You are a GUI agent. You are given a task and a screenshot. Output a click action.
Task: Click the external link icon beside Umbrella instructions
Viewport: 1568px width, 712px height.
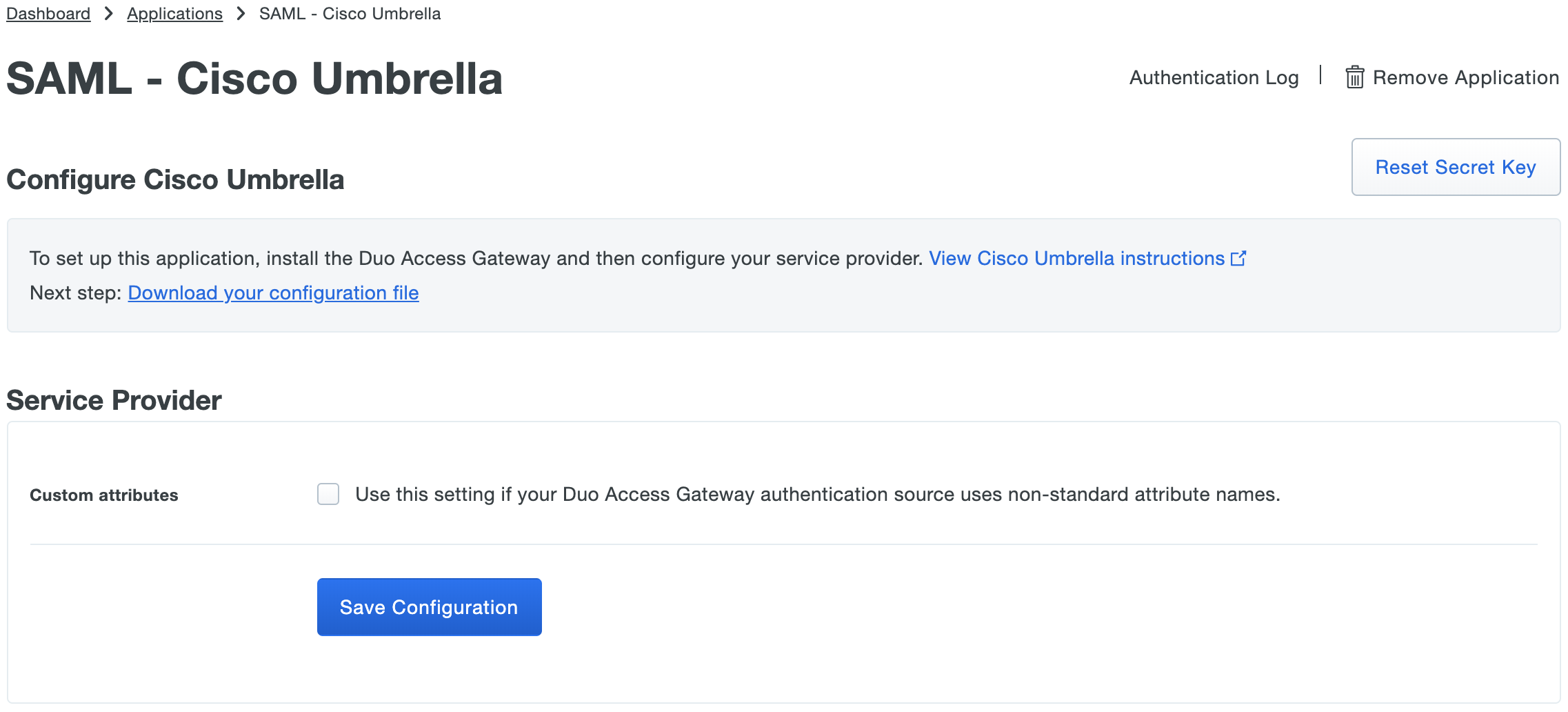coord(1239,258)
